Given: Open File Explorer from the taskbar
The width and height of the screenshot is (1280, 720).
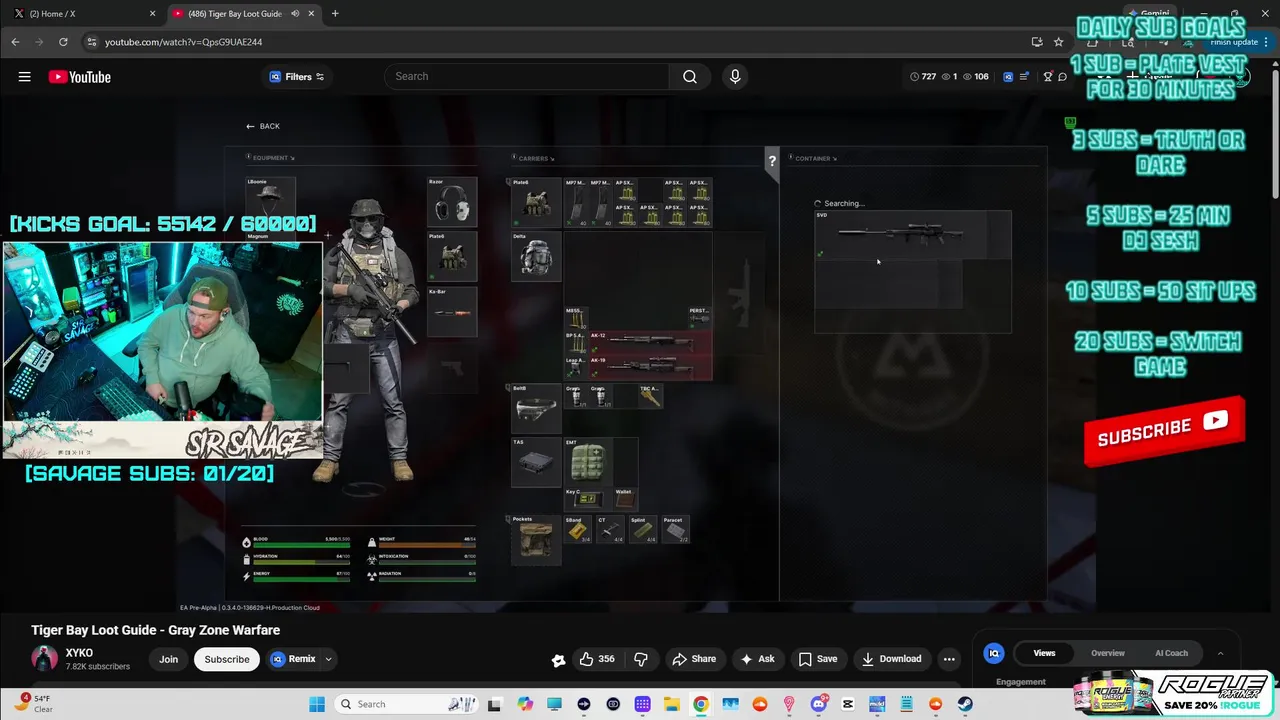Looking at the screenshot, I should (x=672, y=704).
